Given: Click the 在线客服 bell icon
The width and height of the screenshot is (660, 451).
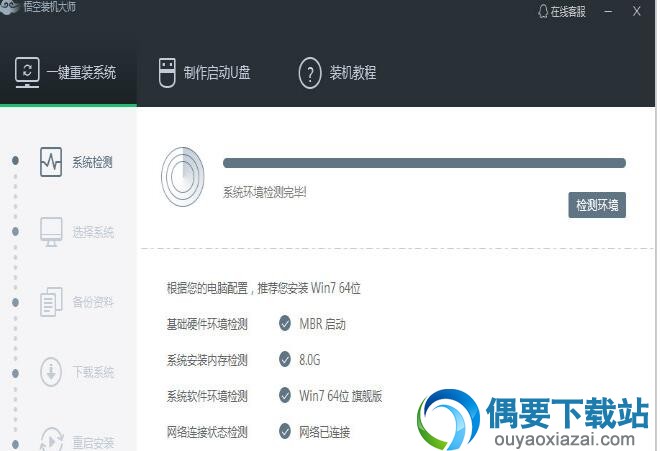Looking at the screenshot, I should (543, 11).
